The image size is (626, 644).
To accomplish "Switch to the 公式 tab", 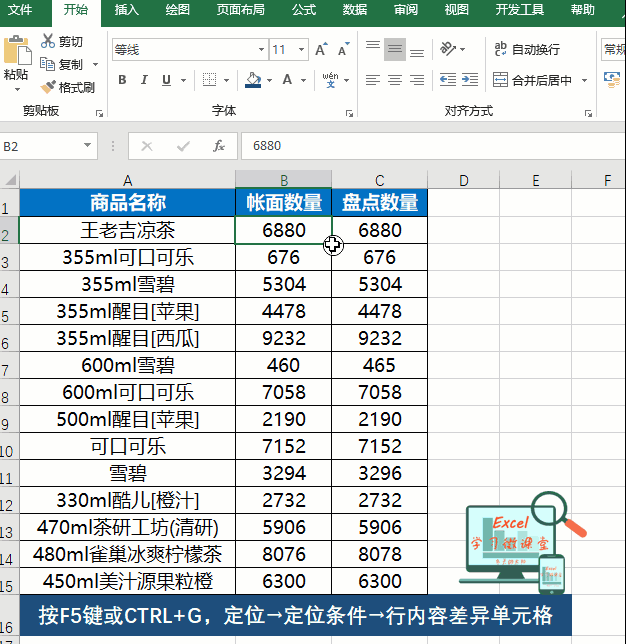I will pos(304,9).
